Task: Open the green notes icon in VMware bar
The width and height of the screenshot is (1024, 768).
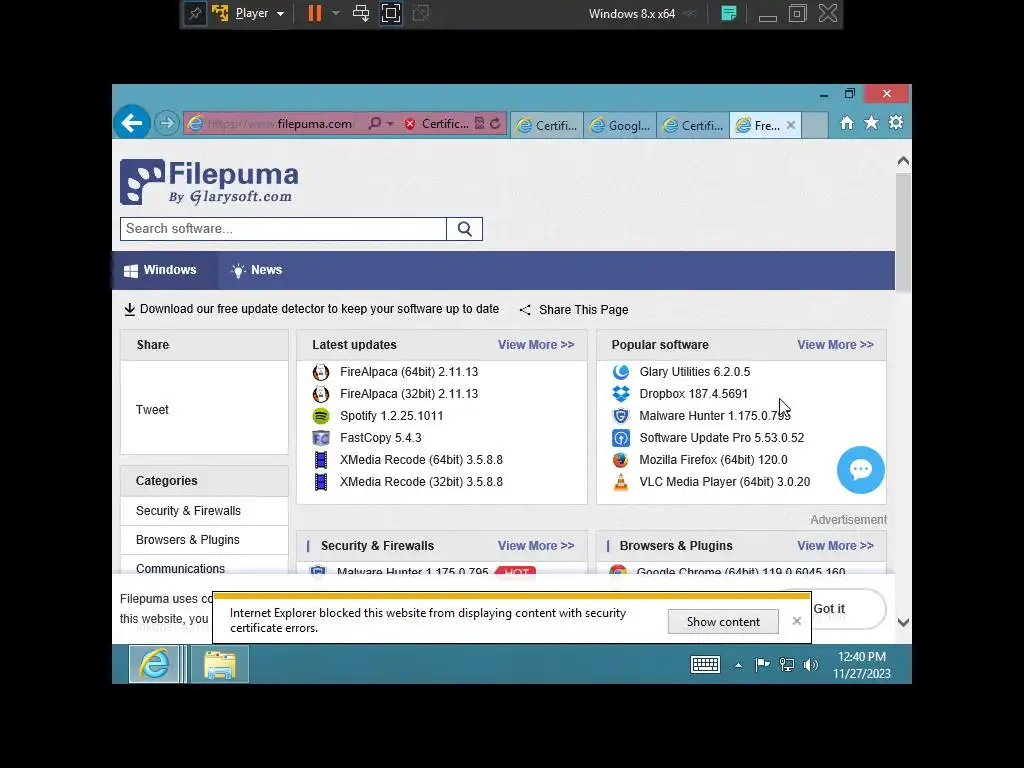Action: (x=729, y=13)
